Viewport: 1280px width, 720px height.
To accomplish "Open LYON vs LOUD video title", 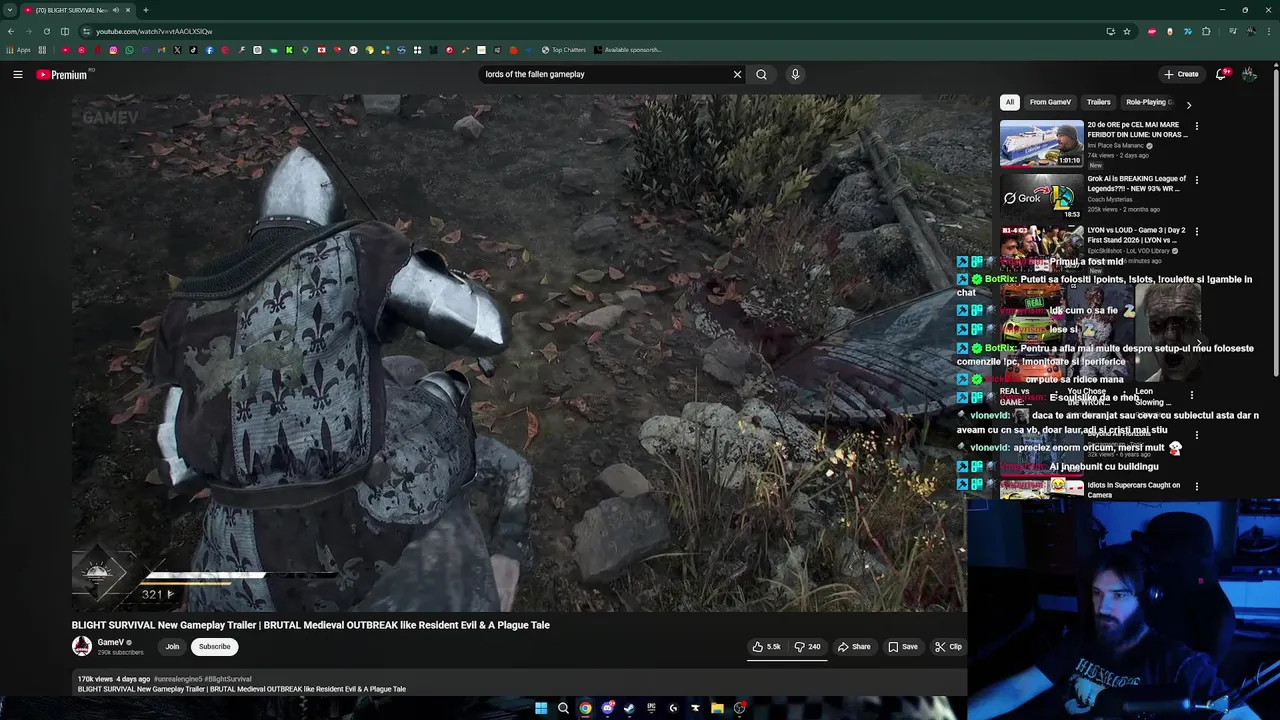I will point(1138,235).
